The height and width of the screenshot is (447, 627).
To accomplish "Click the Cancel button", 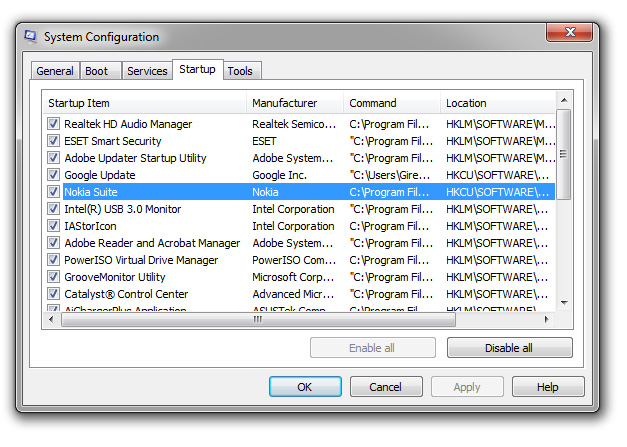I will point(386,387).
